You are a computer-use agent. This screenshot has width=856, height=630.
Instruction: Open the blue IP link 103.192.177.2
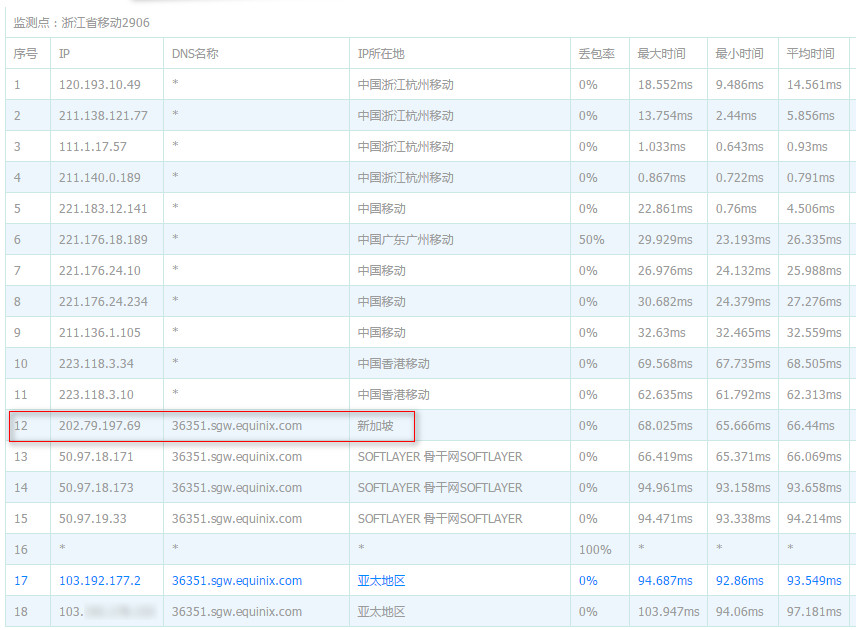100,580
